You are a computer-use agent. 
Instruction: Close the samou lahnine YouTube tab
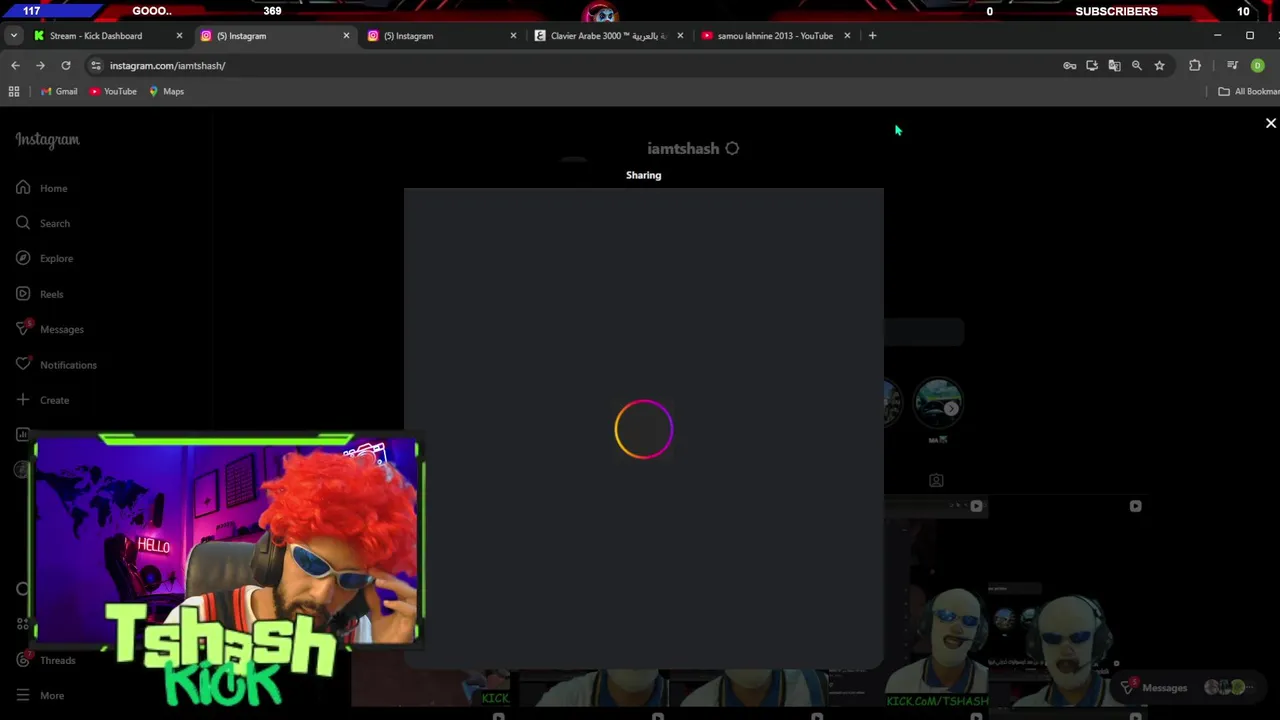point(847,36)
